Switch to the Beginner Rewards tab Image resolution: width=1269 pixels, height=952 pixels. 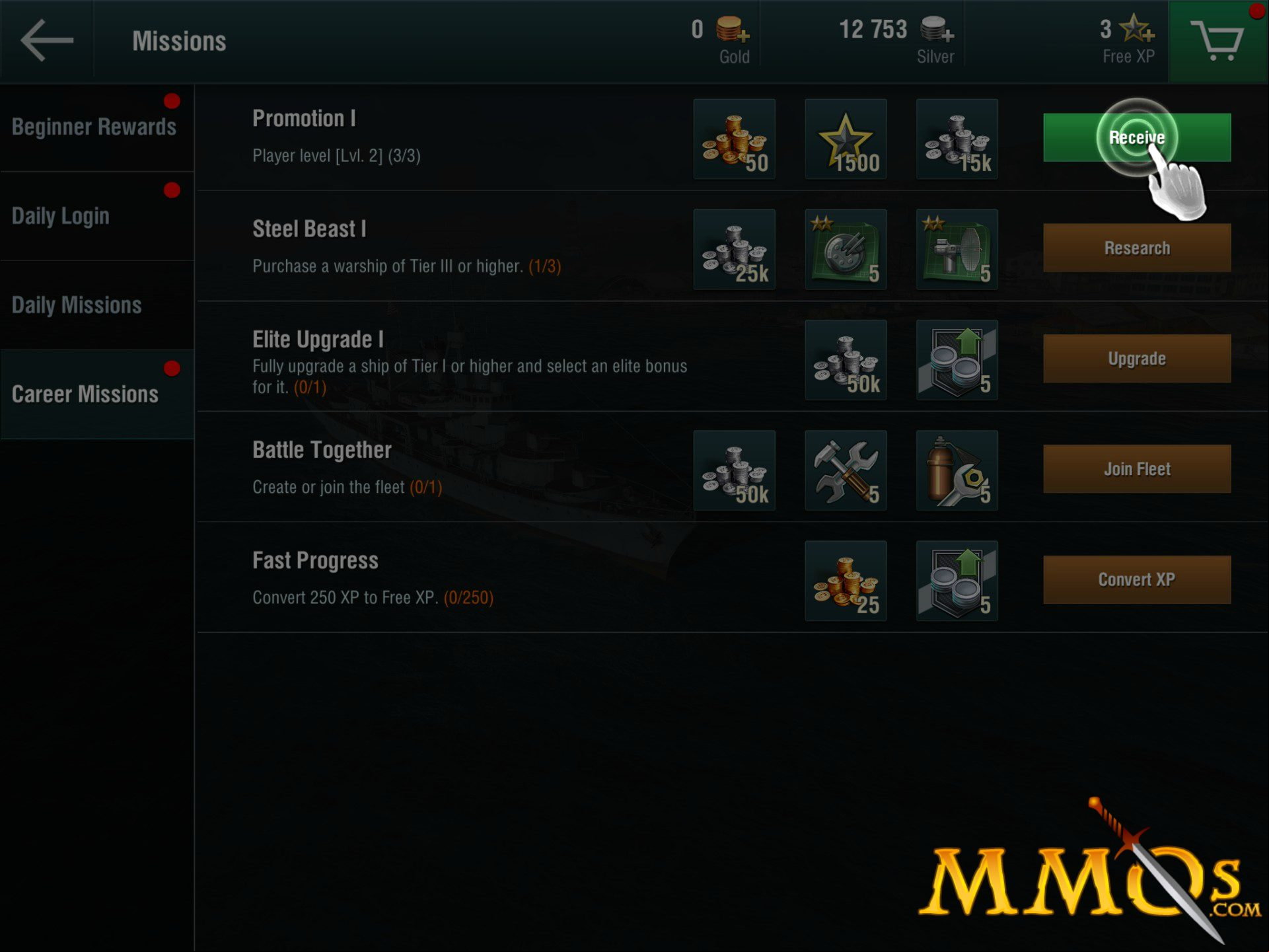[97, 127]
